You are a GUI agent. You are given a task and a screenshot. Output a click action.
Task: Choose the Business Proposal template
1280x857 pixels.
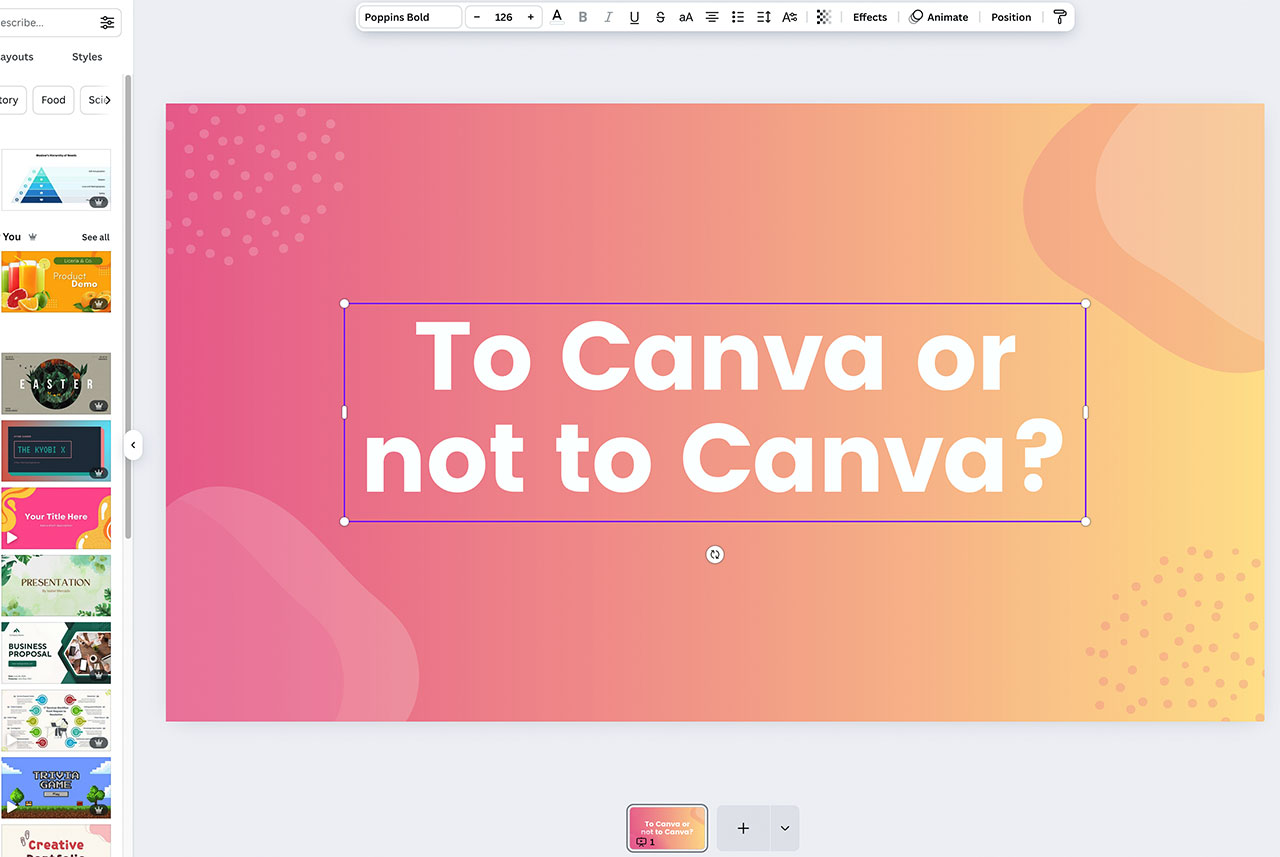(56, 653)
